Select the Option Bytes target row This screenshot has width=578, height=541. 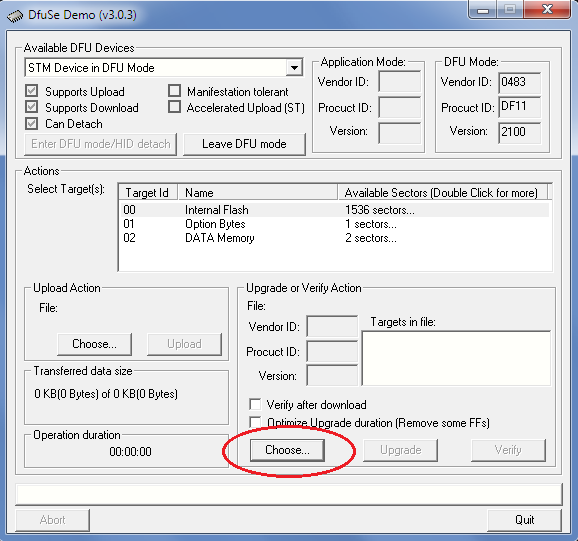335,224
